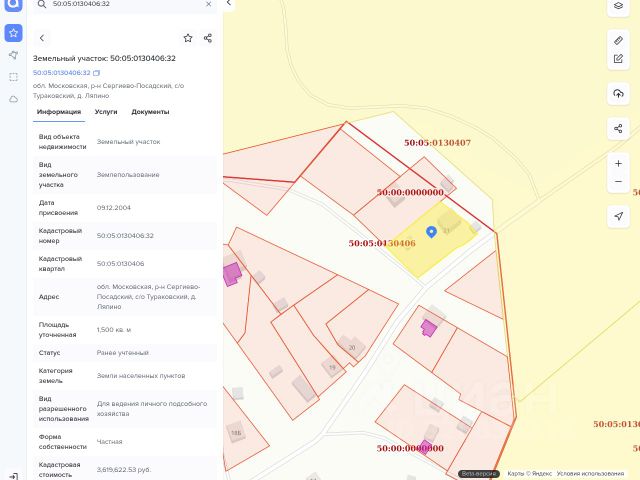The height and width of the screenshot is (480, 640).
Task: Click the value Земли населенных пунктов
Action: tap(141, 376)
